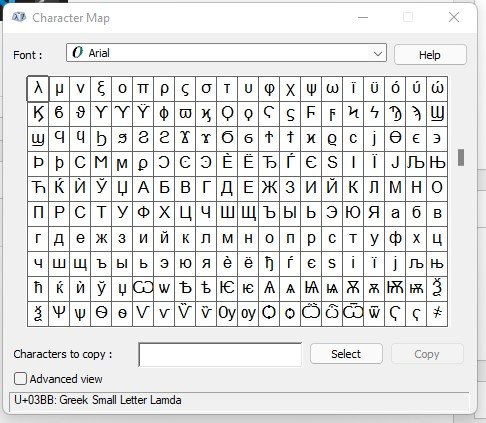Select the Cyrillic small ф character cell
This screenshot has width=486, height=423.
[395, 238]
